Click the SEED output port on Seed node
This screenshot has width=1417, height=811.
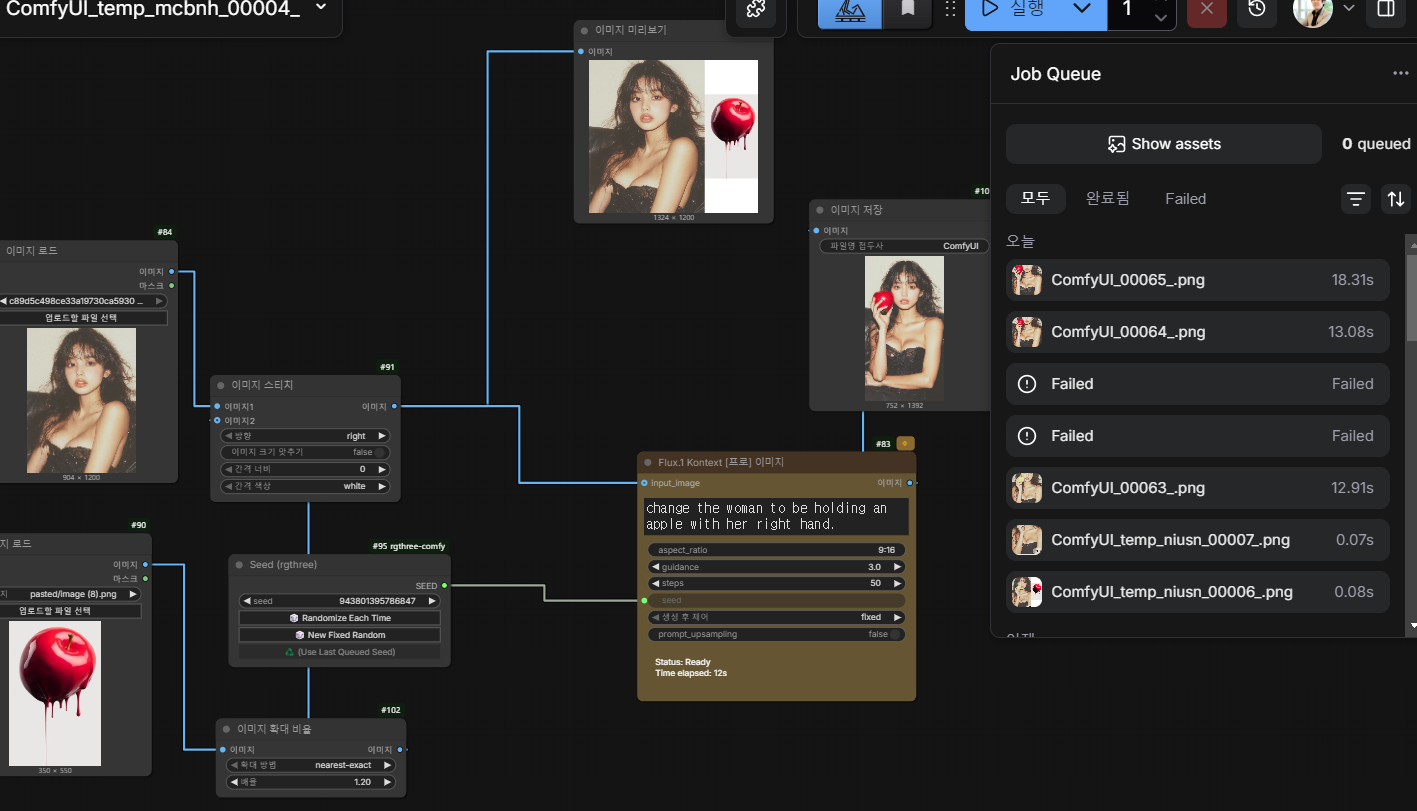[x=444, y=586]
